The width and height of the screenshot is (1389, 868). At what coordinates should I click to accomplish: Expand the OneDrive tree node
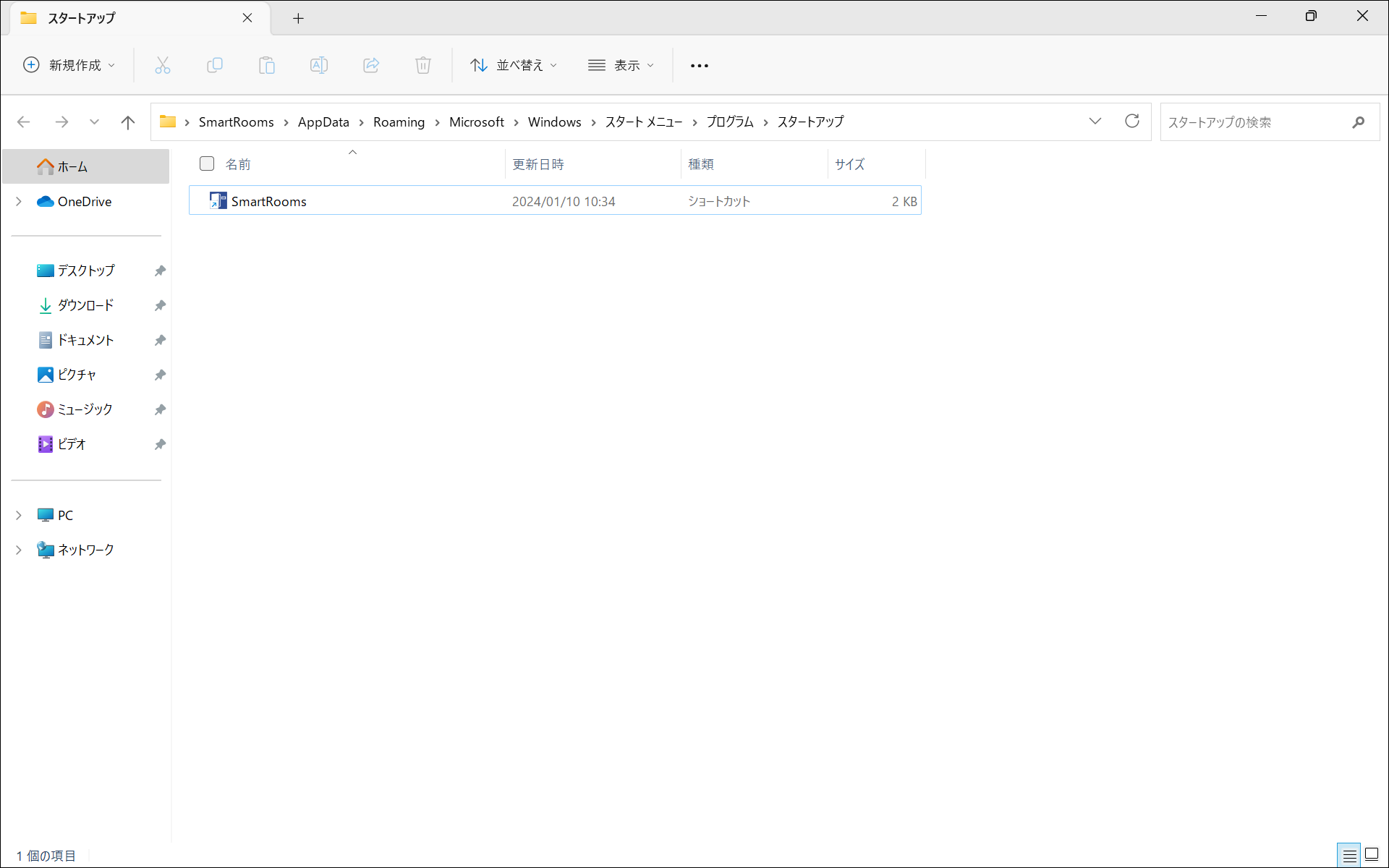point(19,202)
